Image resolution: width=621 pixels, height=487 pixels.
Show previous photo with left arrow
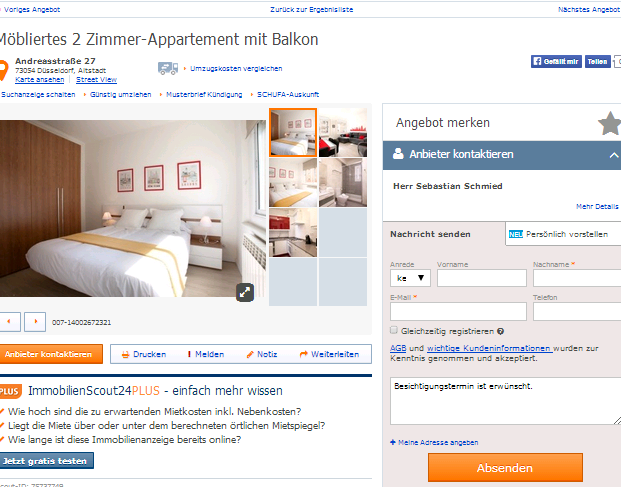[9, 321]
